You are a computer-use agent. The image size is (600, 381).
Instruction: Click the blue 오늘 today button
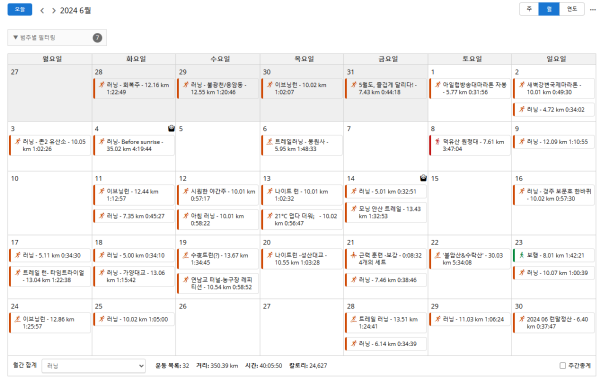20,10
